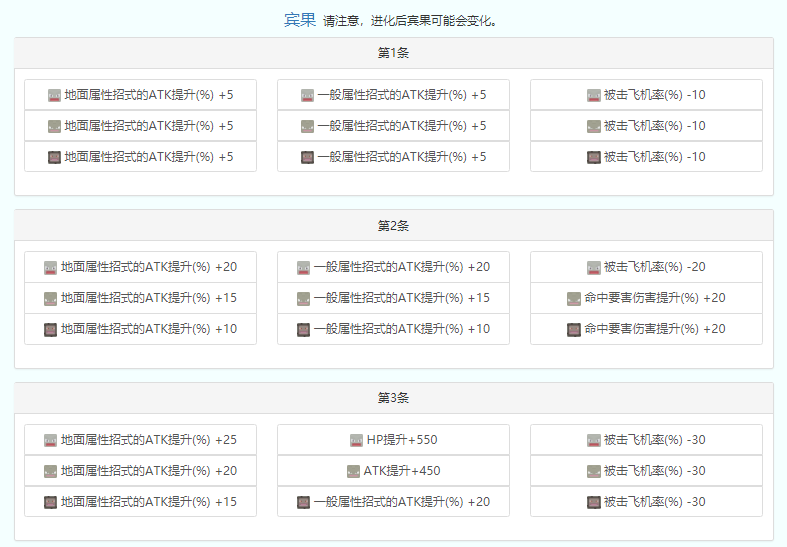Click dark icon beside 一般属性招式的ATK提升(%) +5
The width and height of the screenshot is (787, 547).
click(308, 157)
